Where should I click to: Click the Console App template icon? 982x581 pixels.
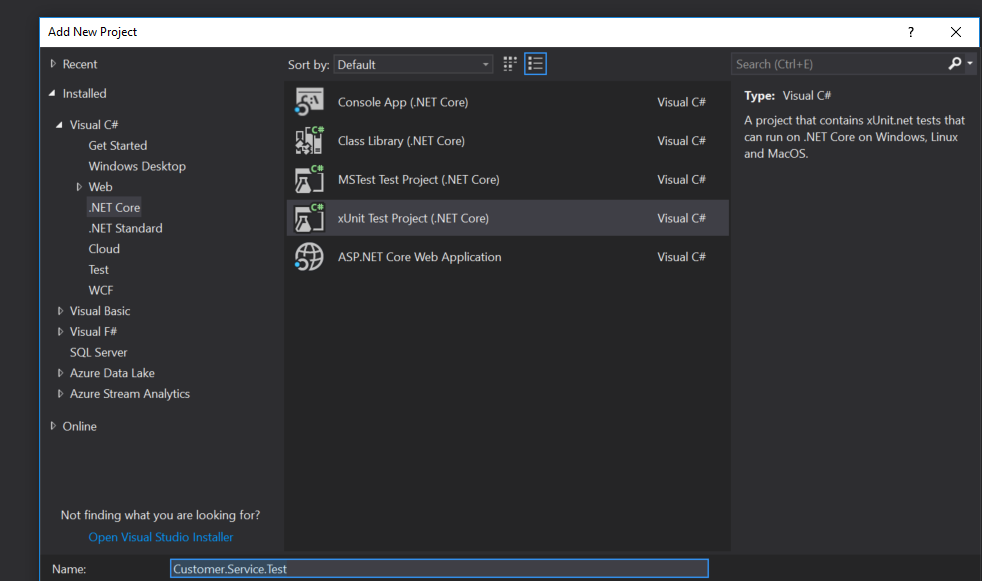(x=309, y=102)
